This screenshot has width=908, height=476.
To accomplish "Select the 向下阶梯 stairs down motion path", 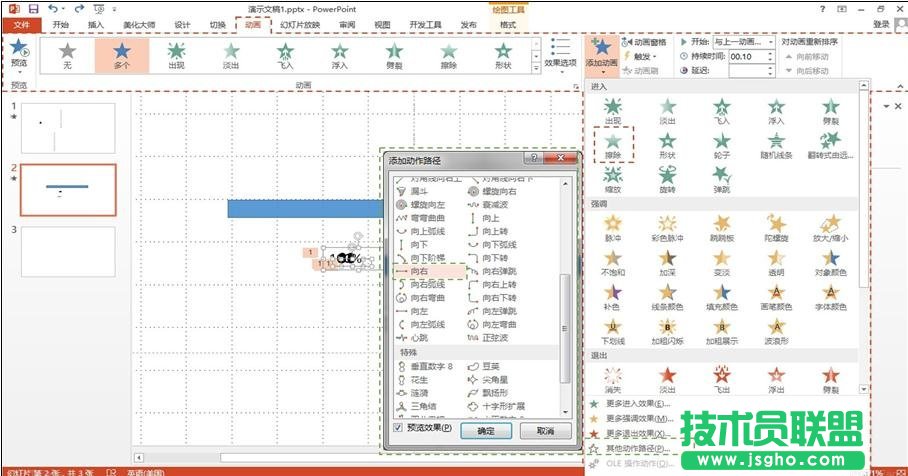I will [x=429, y=258].
